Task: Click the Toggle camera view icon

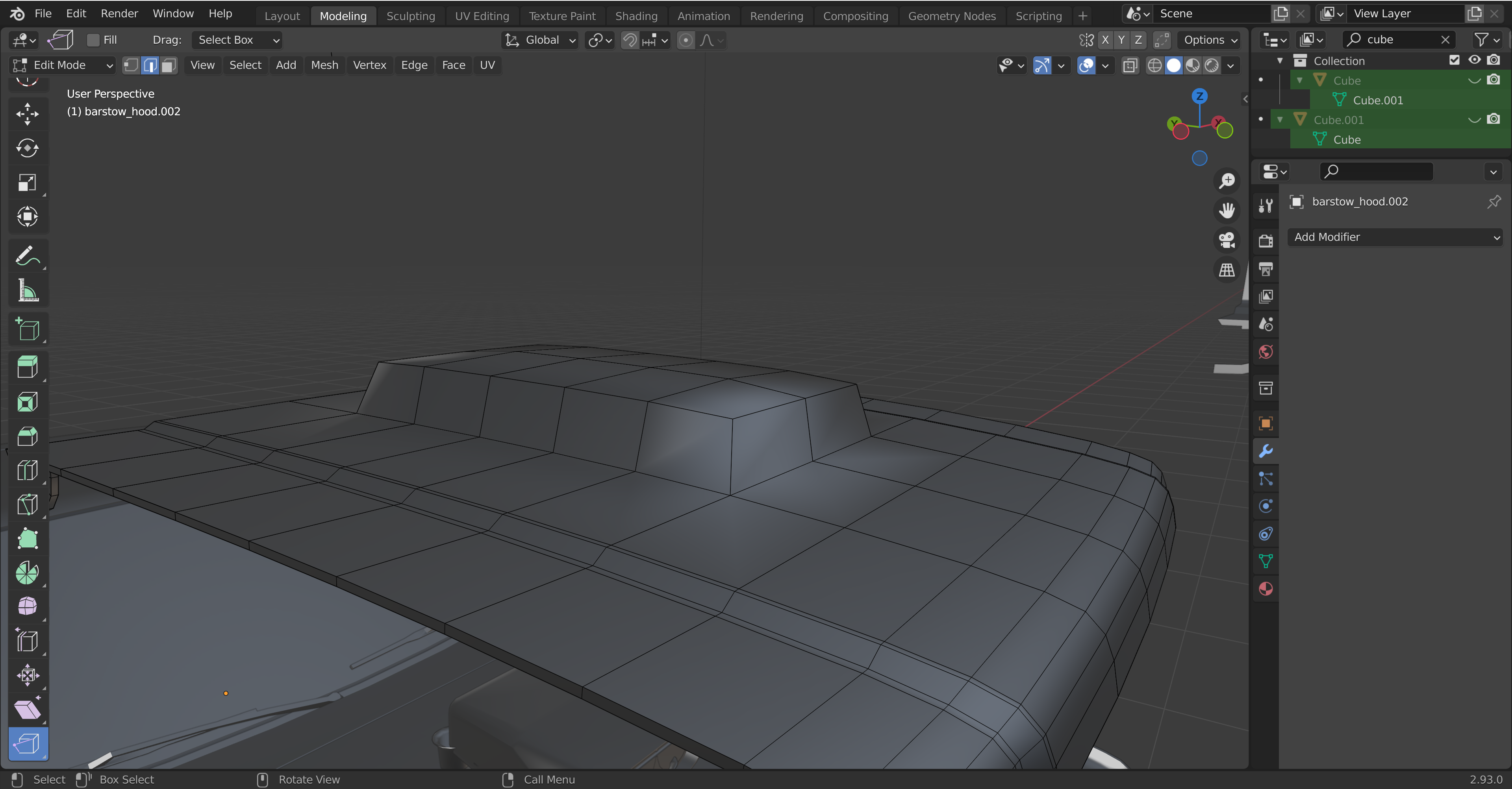Action: point(1227,240)
